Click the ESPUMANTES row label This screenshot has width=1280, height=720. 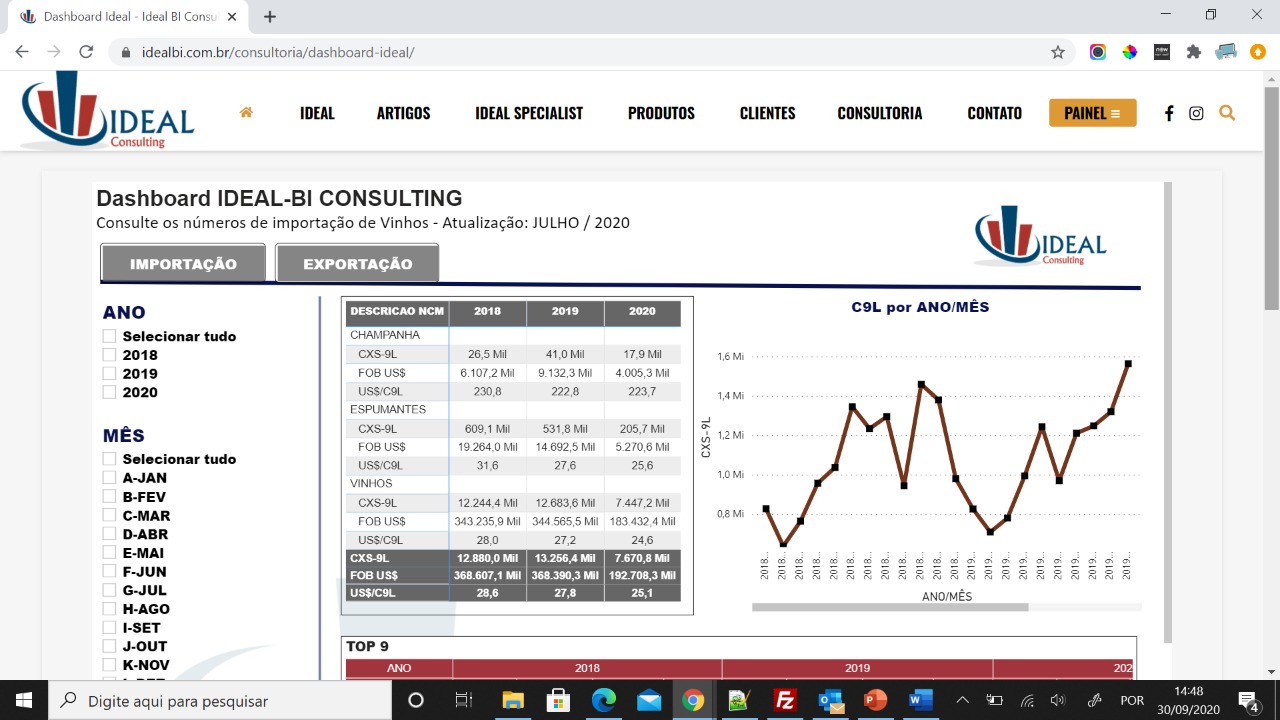[x=388, y=409]
